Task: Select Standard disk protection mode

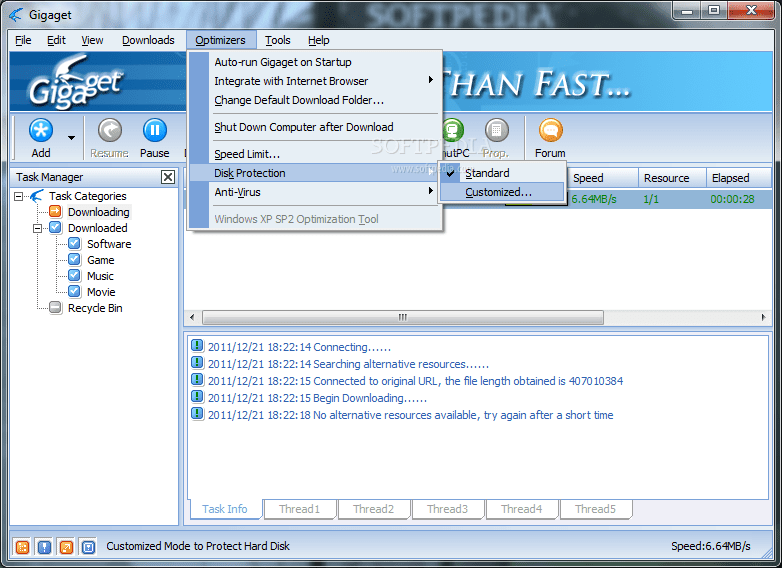Action: [502, 173]
